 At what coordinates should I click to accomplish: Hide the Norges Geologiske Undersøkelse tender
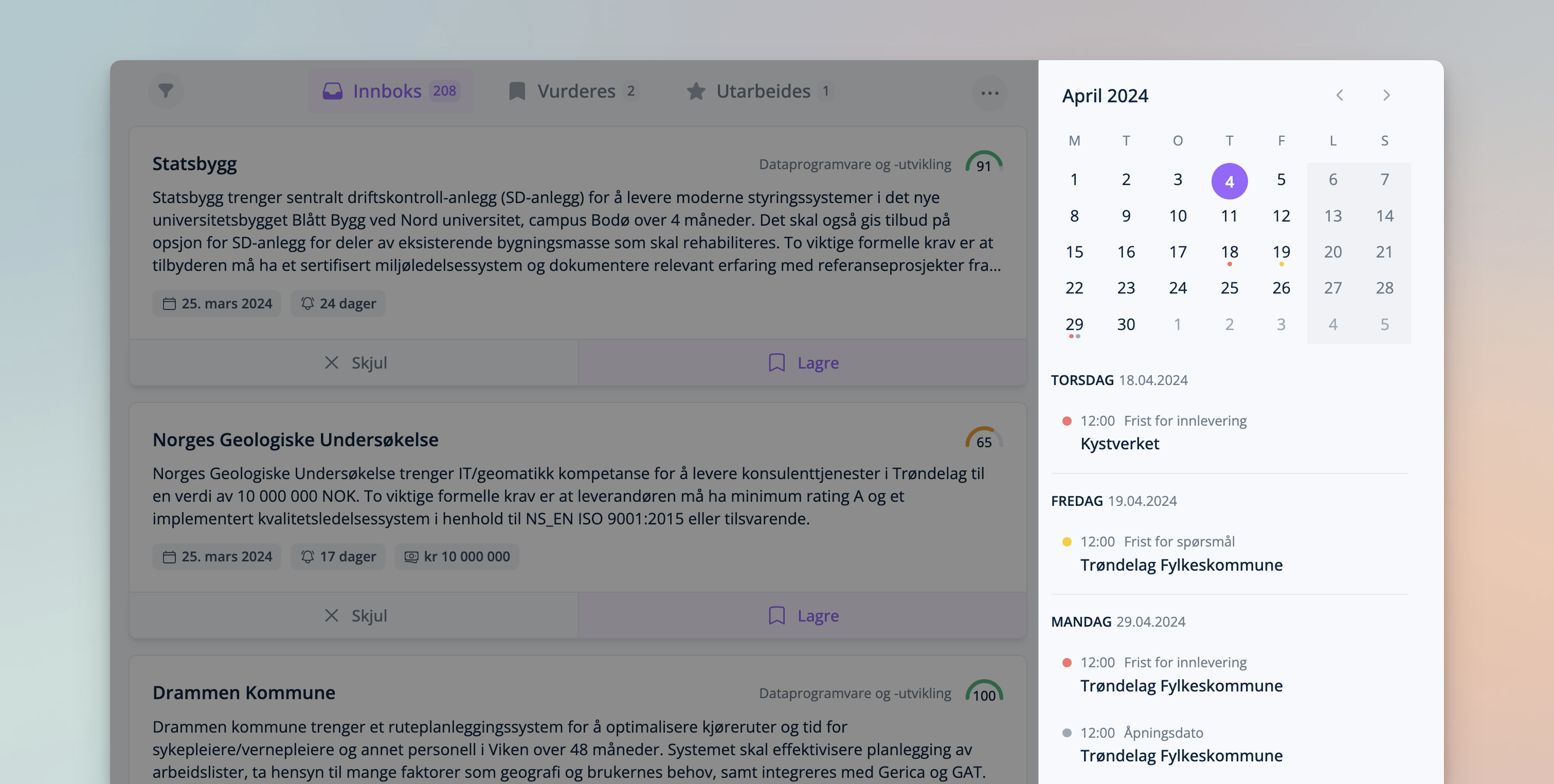pyautogui.click(x=355, y=616)
